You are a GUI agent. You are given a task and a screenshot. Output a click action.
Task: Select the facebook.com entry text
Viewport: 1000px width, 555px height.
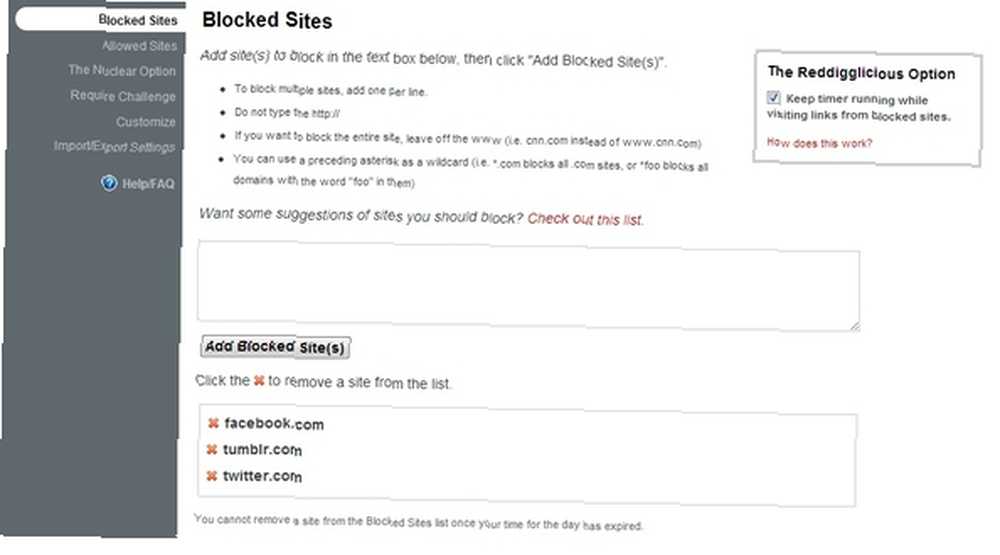[274, 424]
